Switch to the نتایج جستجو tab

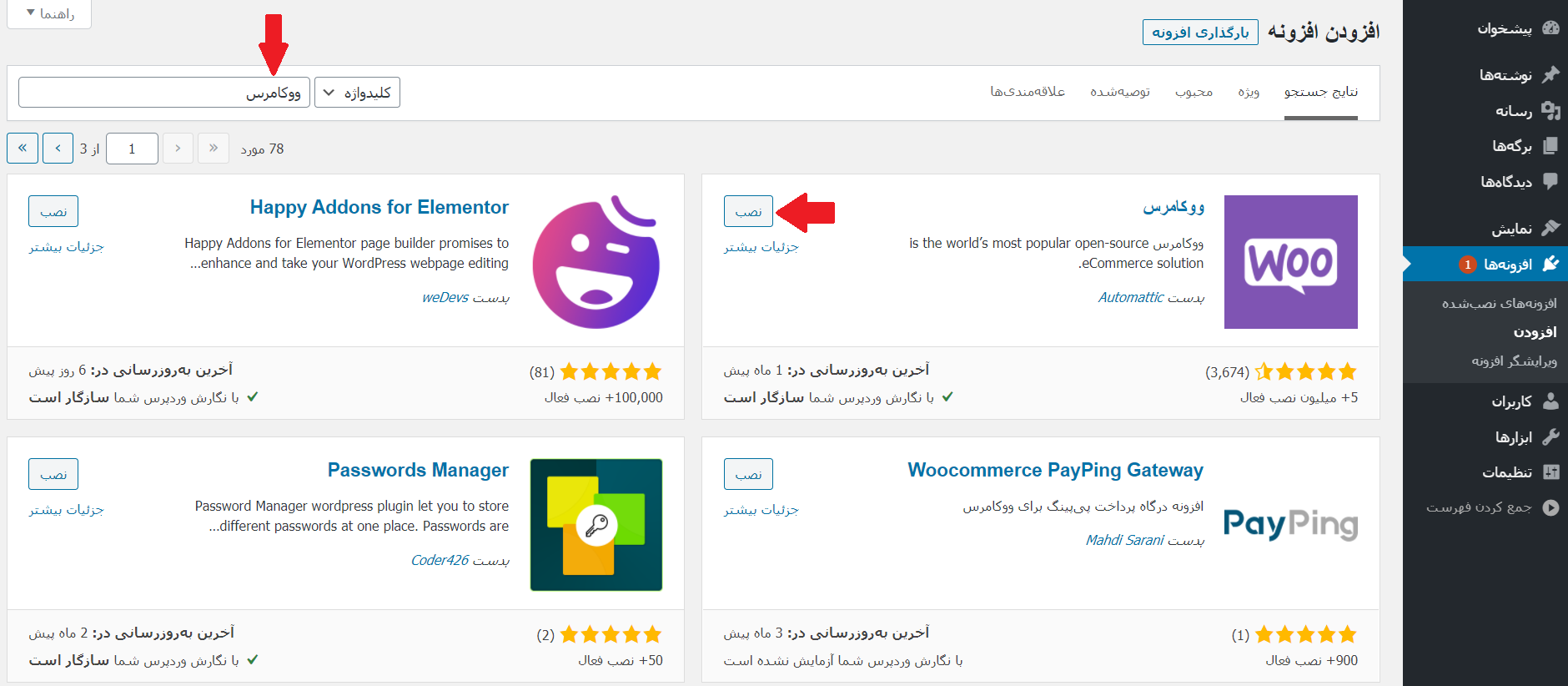click(x=1320, y=92)
